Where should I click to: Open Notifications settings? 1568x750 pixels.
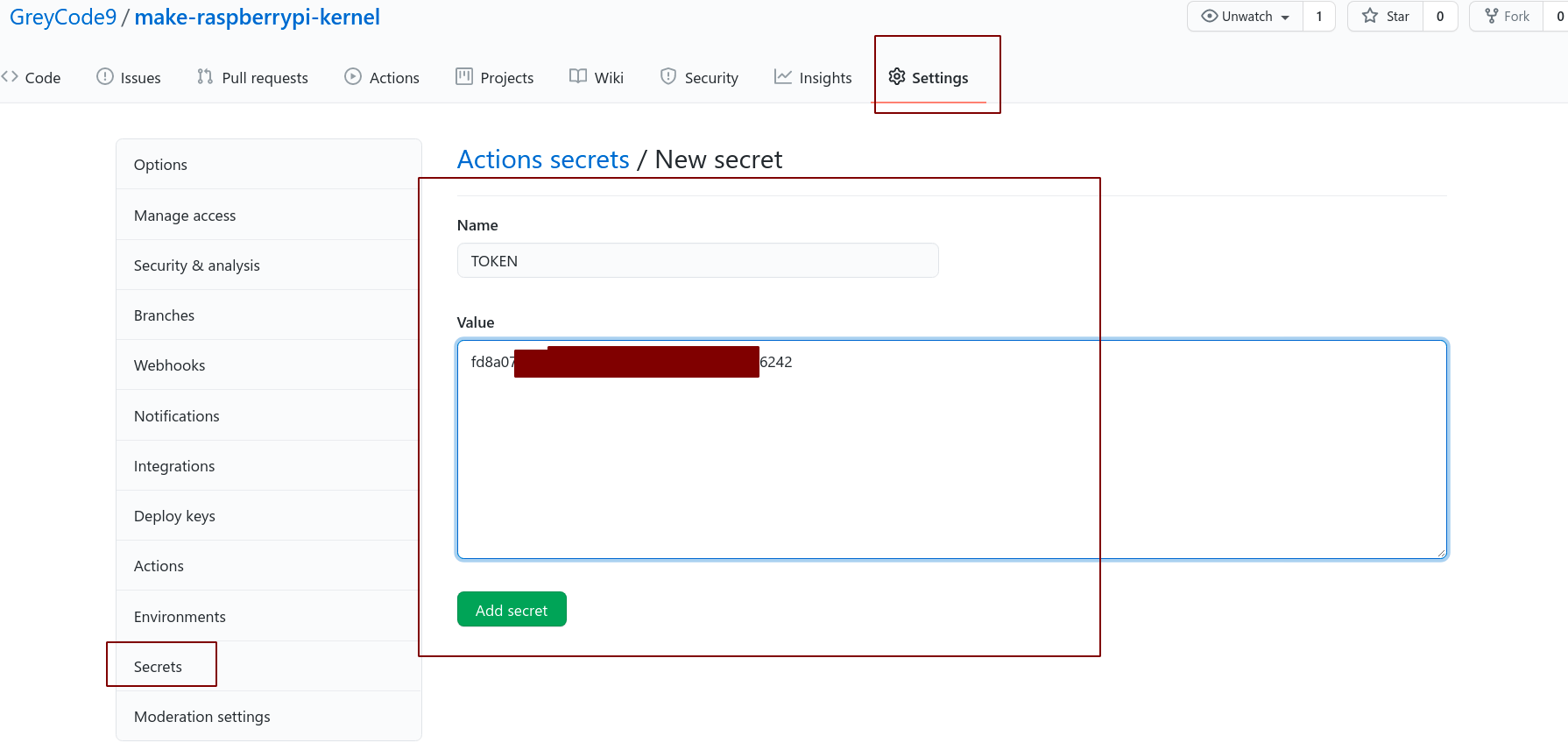[x=269, y=416]
